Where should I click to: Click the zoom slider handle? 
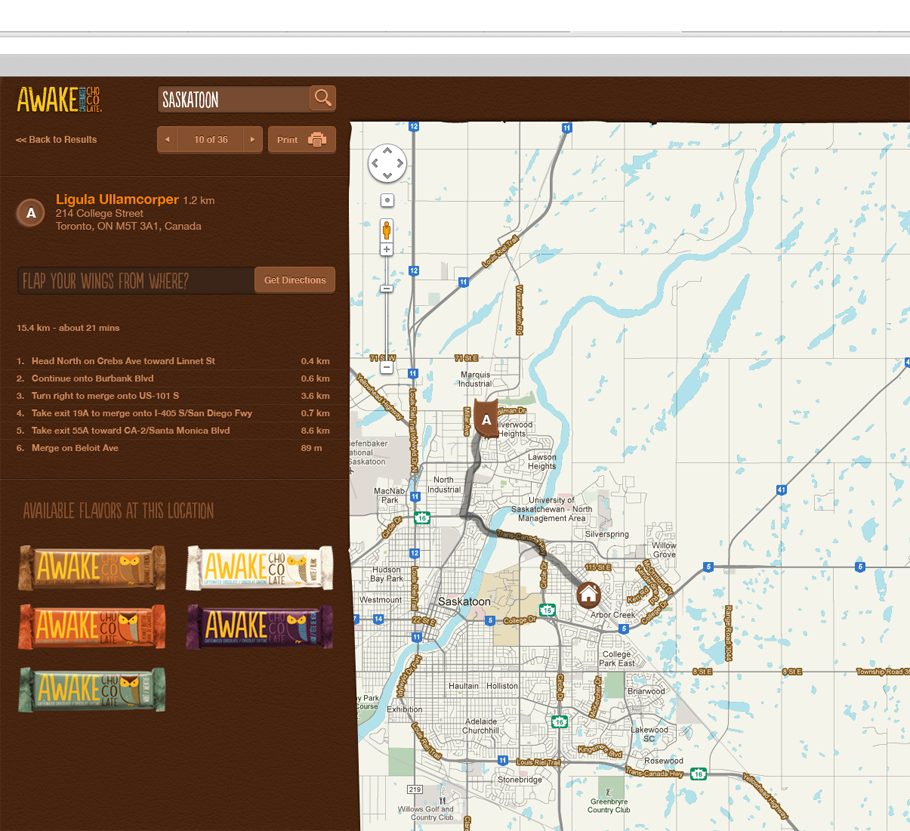pyautogui.click(x=387, y=288)
